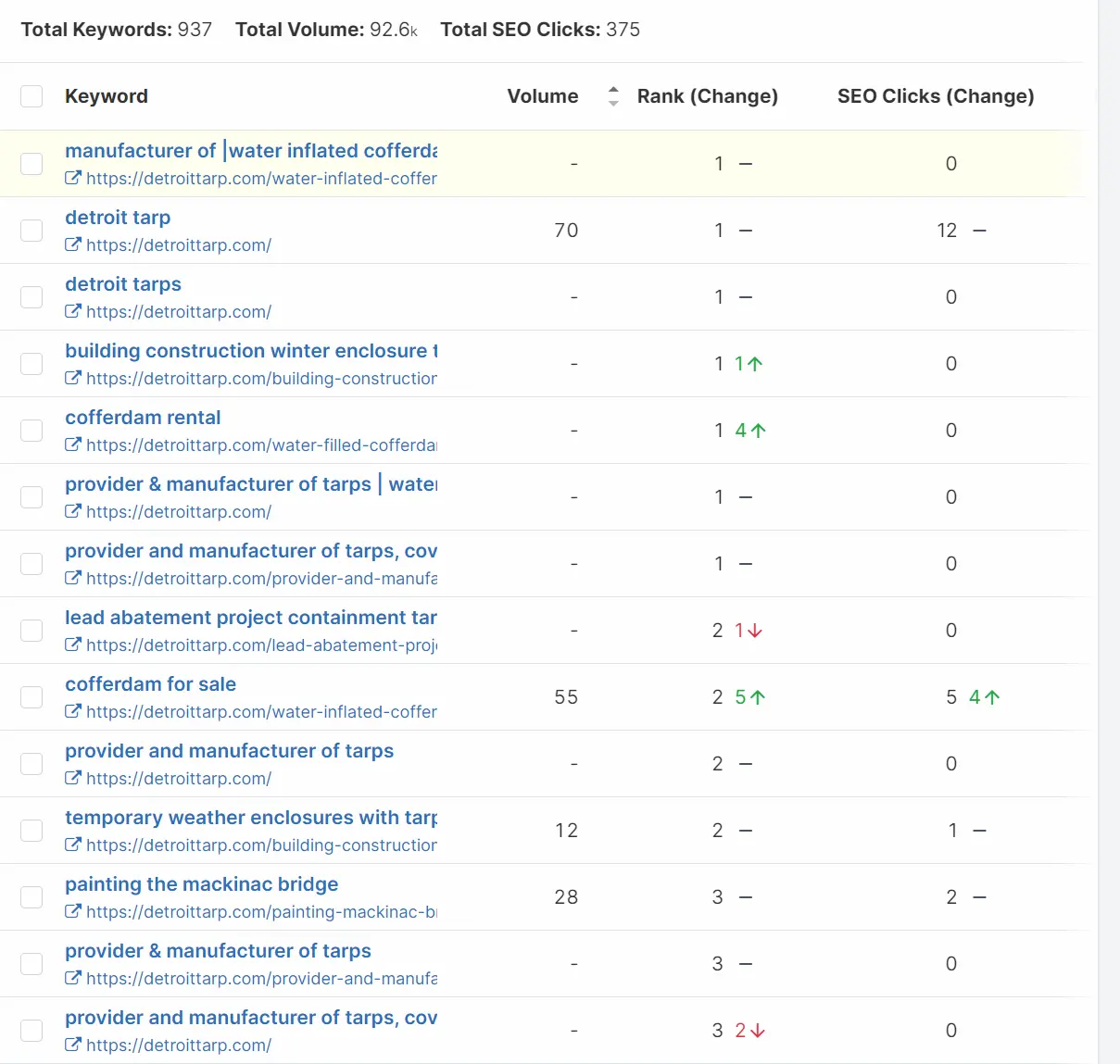Open external link icon under lead abatement keyword
Screen dimensions: 1120x1064
[x=72, y=645]
